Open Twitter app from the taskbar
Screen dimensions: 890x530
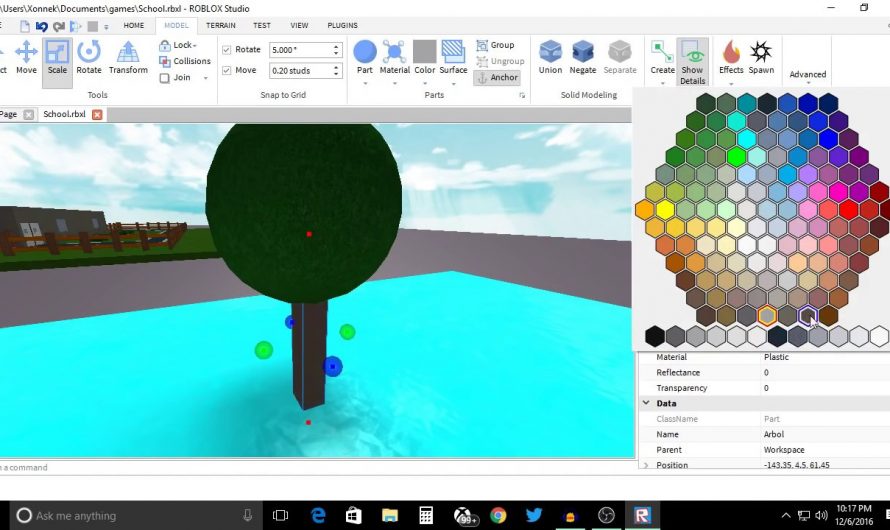tap(534, 515)
